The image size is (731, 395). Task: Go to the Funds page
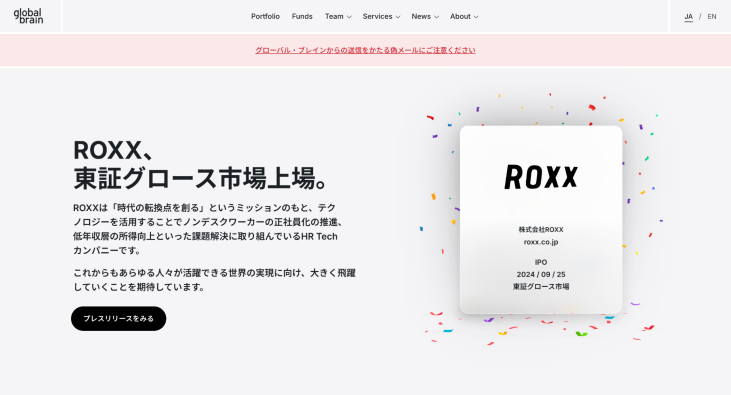pos(302,16)
